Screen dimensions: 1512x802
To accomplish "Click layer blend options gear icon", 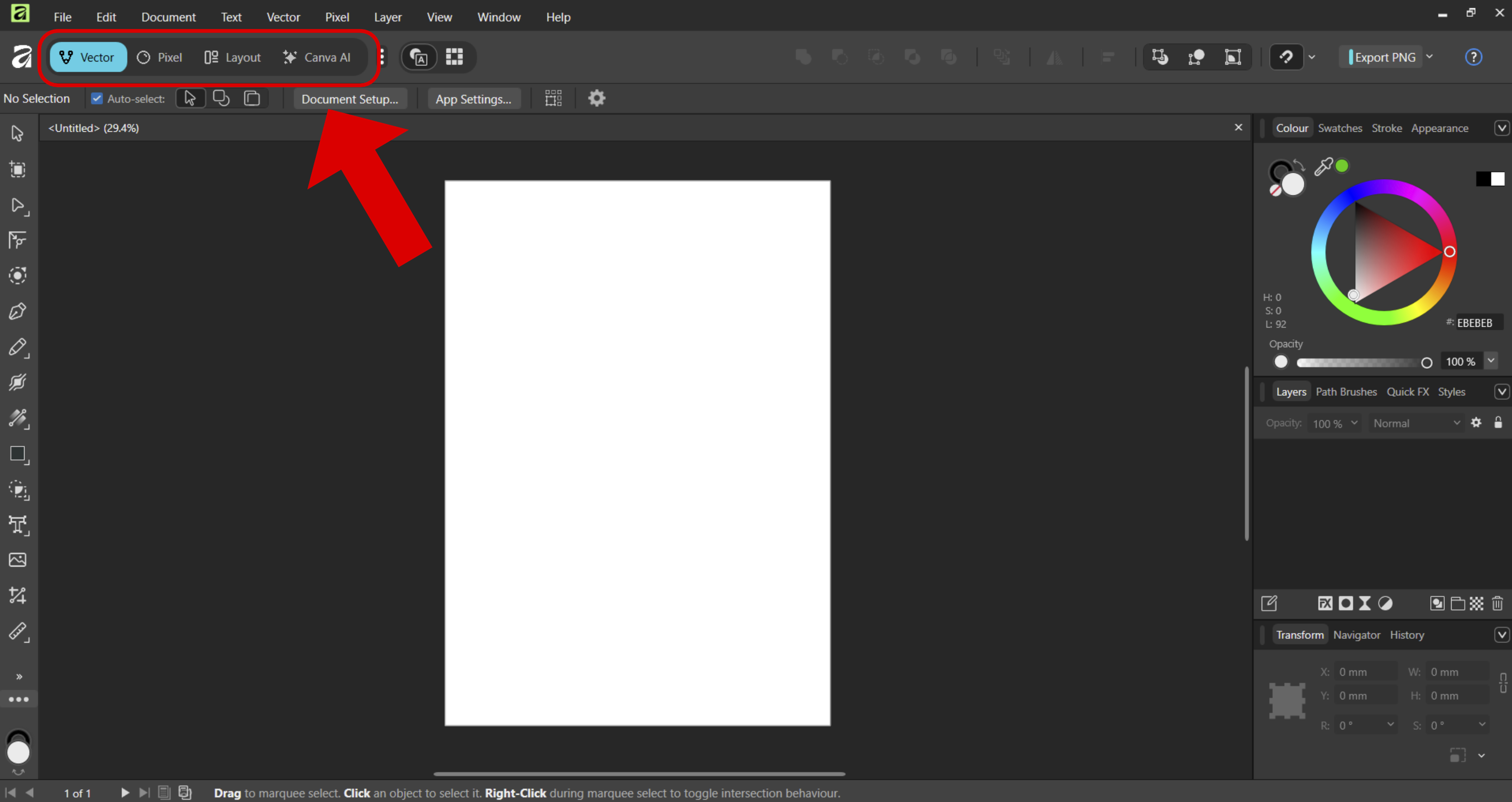I will [1476, 423].
